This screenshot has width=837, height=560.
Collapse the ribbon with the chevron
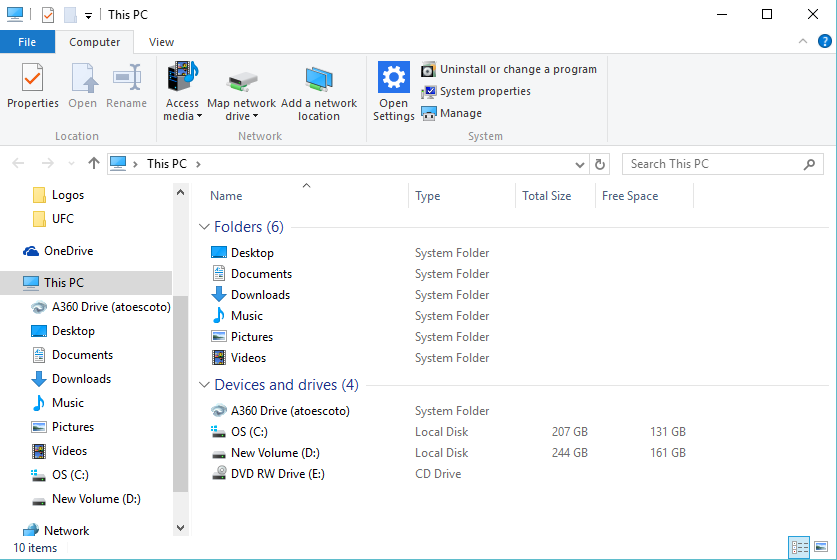[x=802, y=41]
